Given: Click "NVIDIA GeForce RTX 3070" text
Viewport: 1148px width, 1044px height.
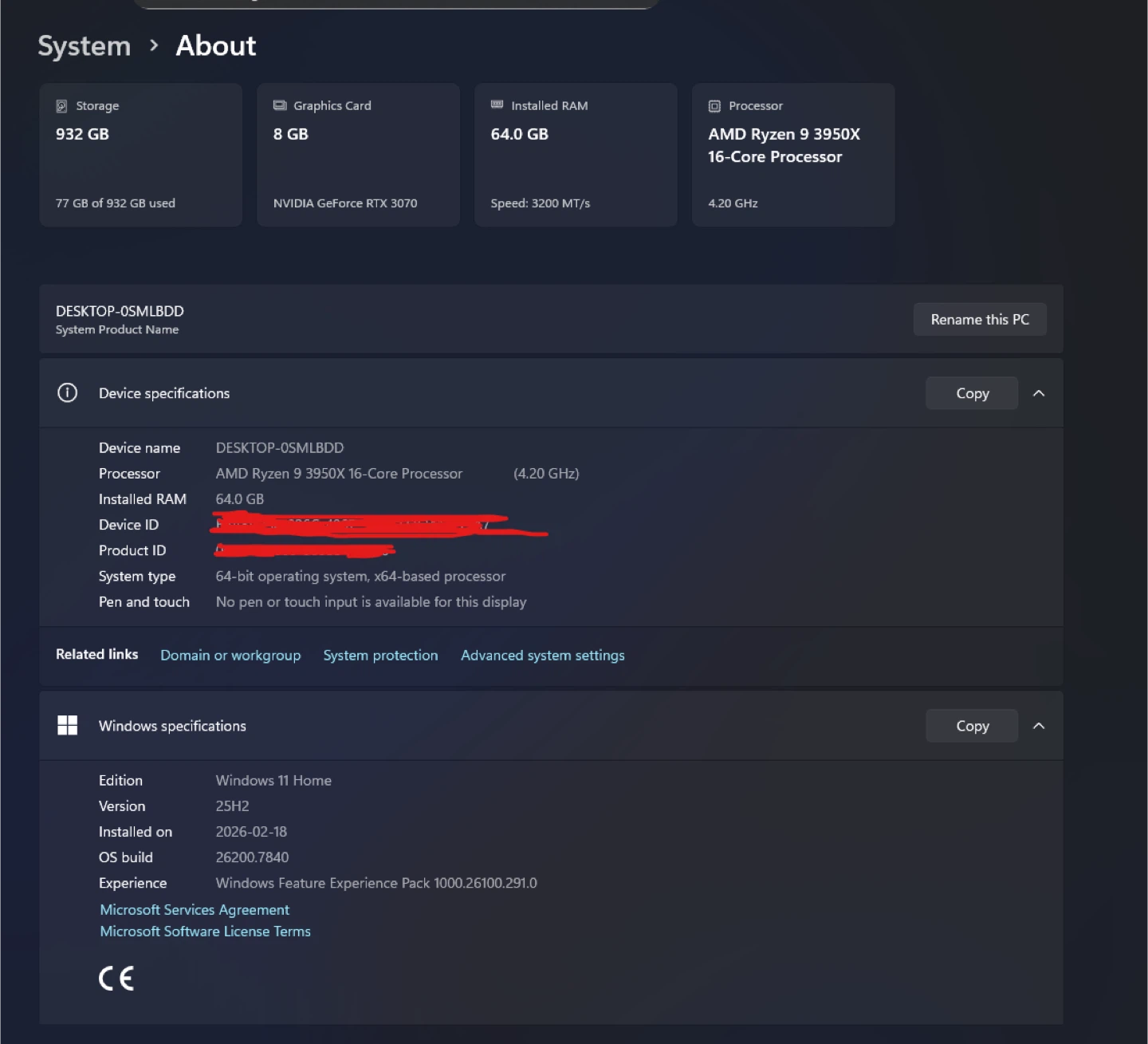Looking at the screenshot, I should click(345, 203).
